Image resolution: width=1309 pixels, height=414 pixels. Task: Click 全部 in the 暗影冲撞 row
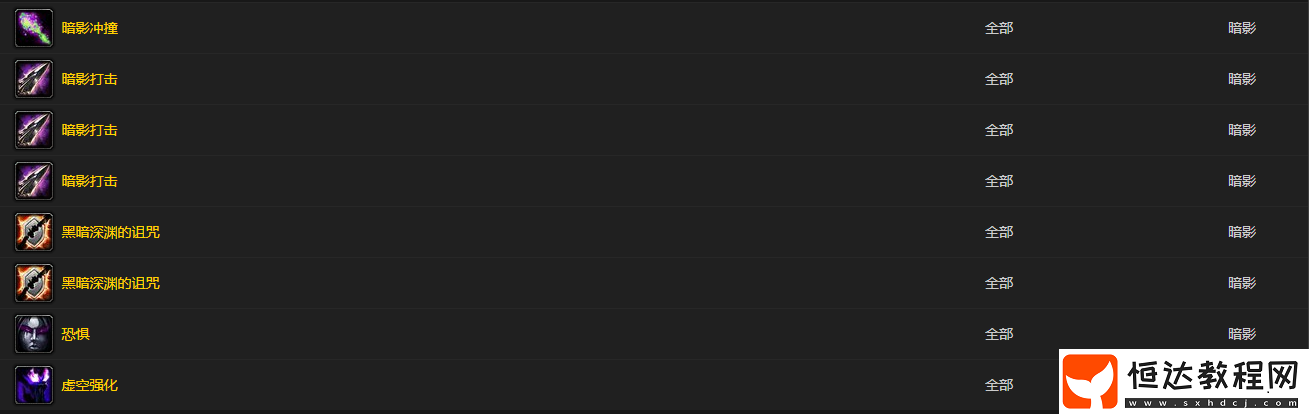point(999,28)
